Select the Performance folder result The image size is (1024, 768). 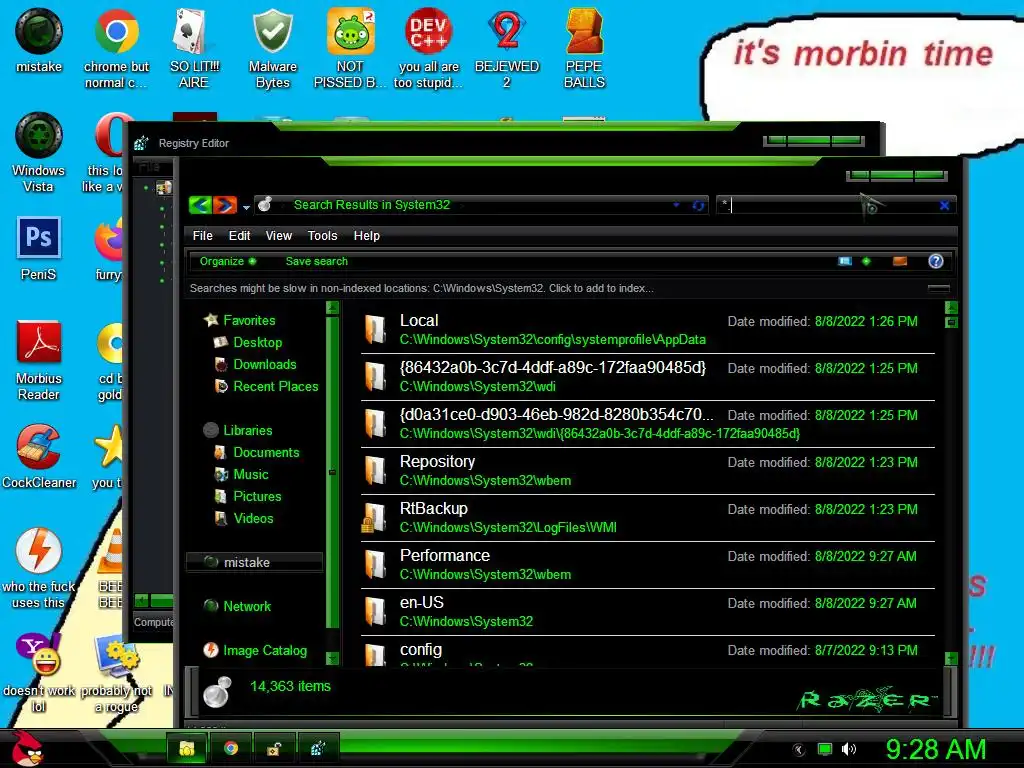point(648,565)
